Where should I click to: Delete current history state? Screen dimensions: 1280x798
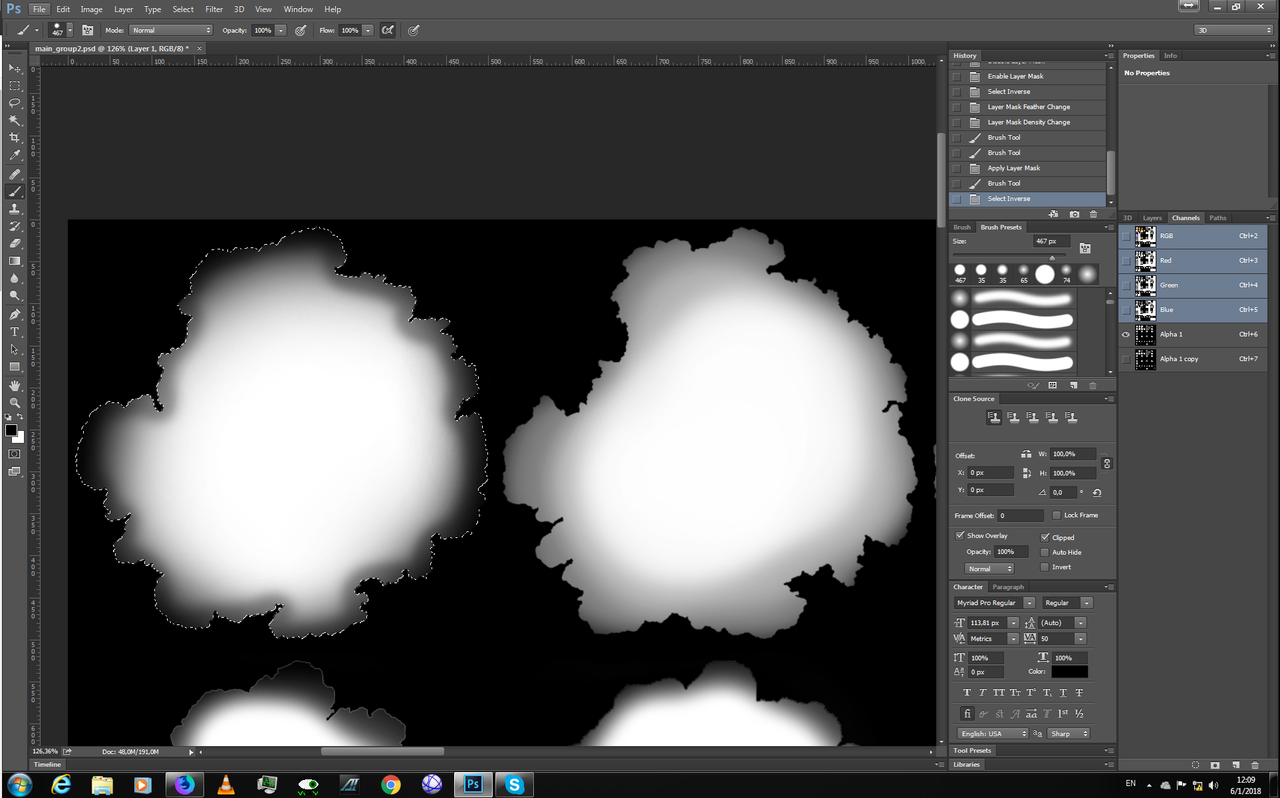(x=1093, y=214)
